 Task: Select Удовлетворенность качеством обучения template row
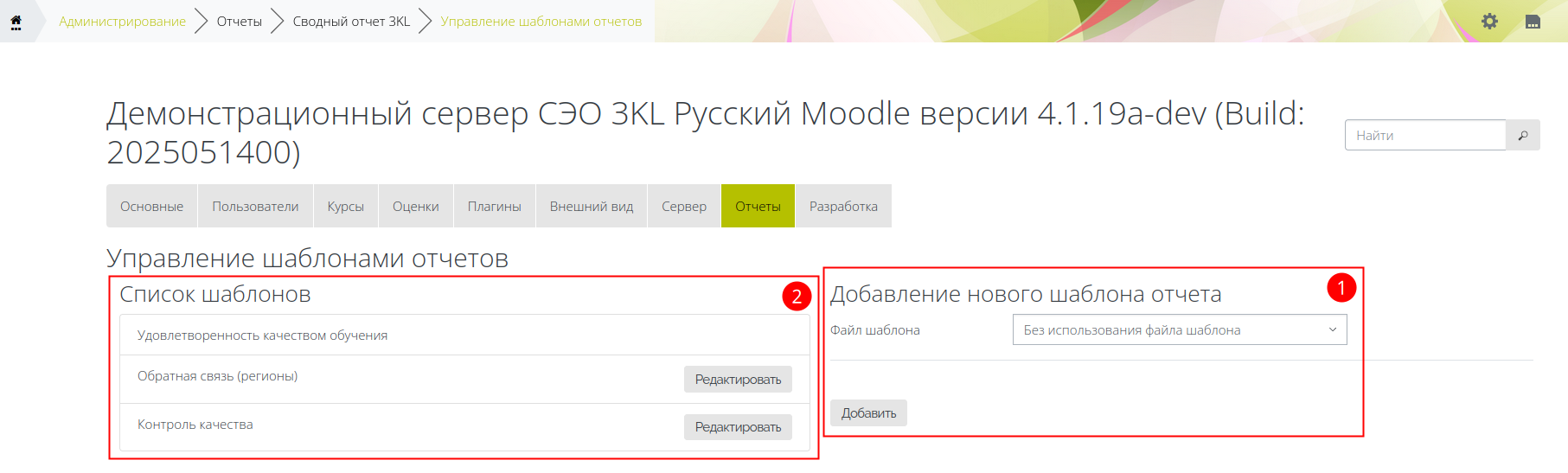262,336
